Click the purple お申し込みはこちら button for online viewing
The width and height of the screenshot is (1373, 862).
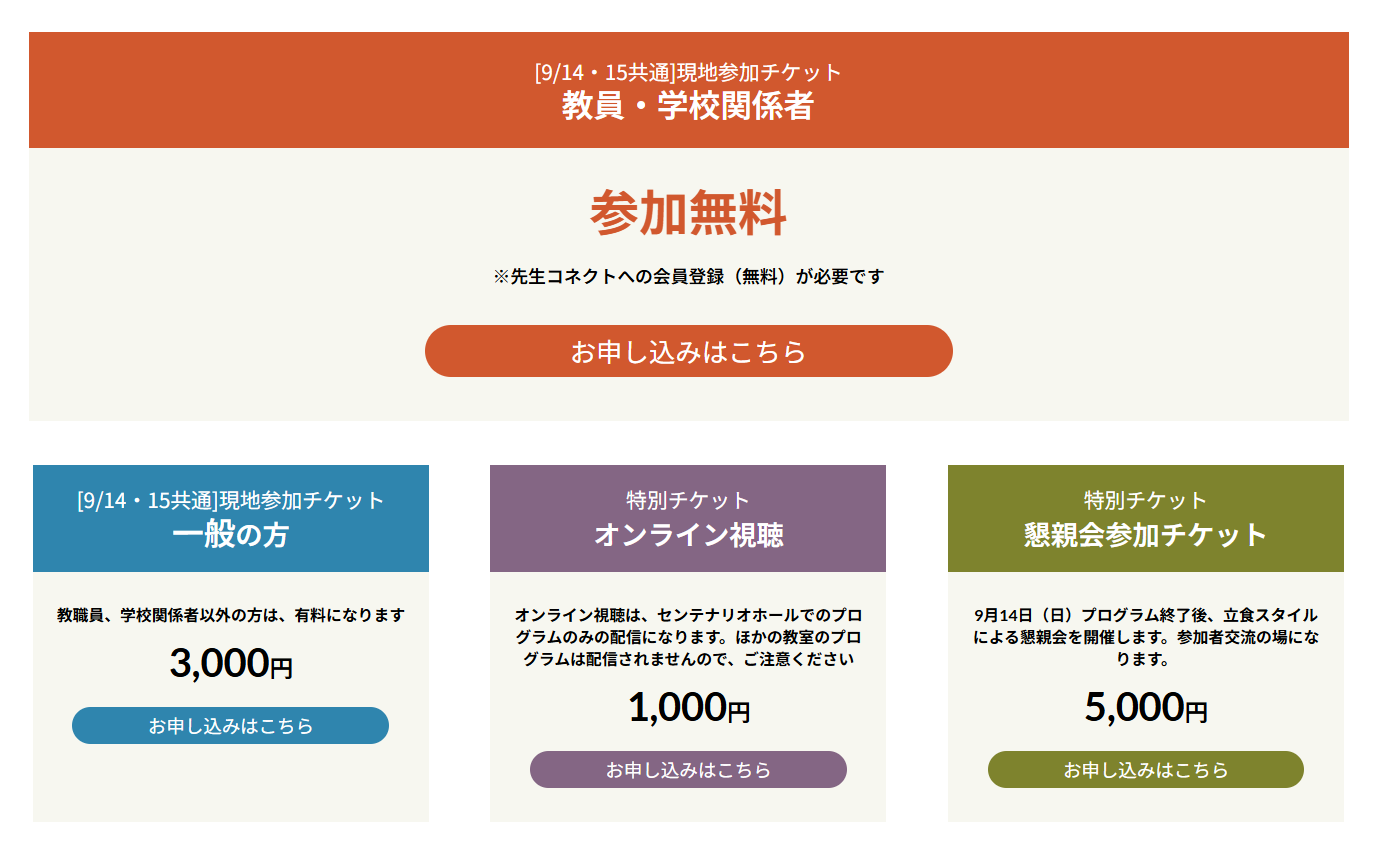(688, 770)
